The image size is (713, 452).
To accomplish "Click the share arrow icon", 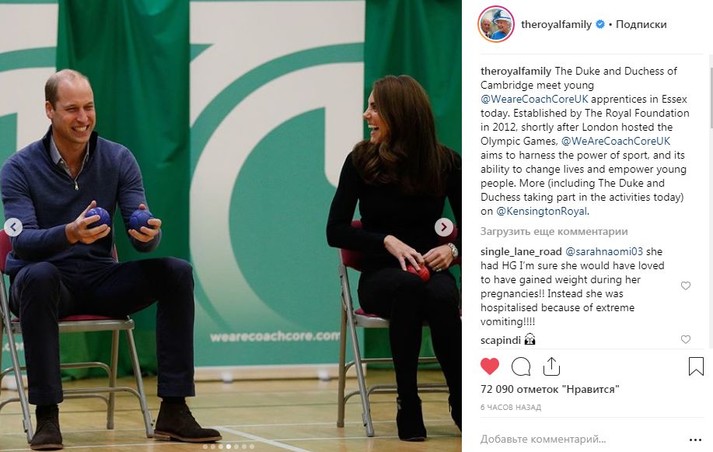I will 551,366.
